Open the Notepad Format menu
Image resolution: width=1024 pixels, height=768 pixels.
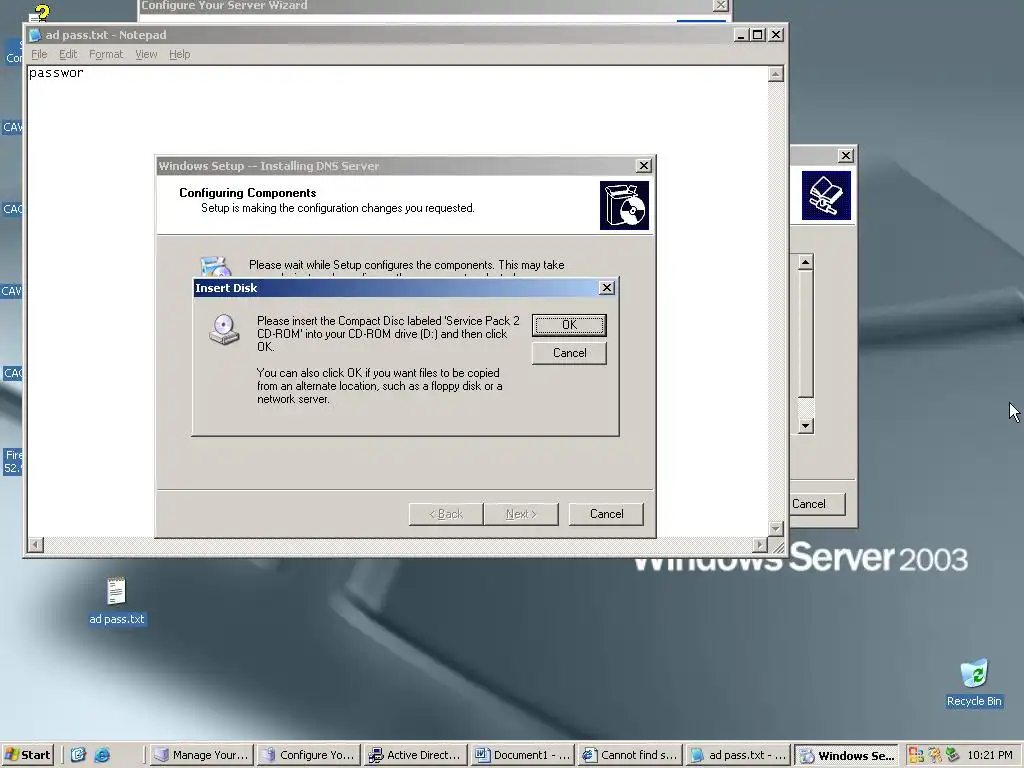106,54
